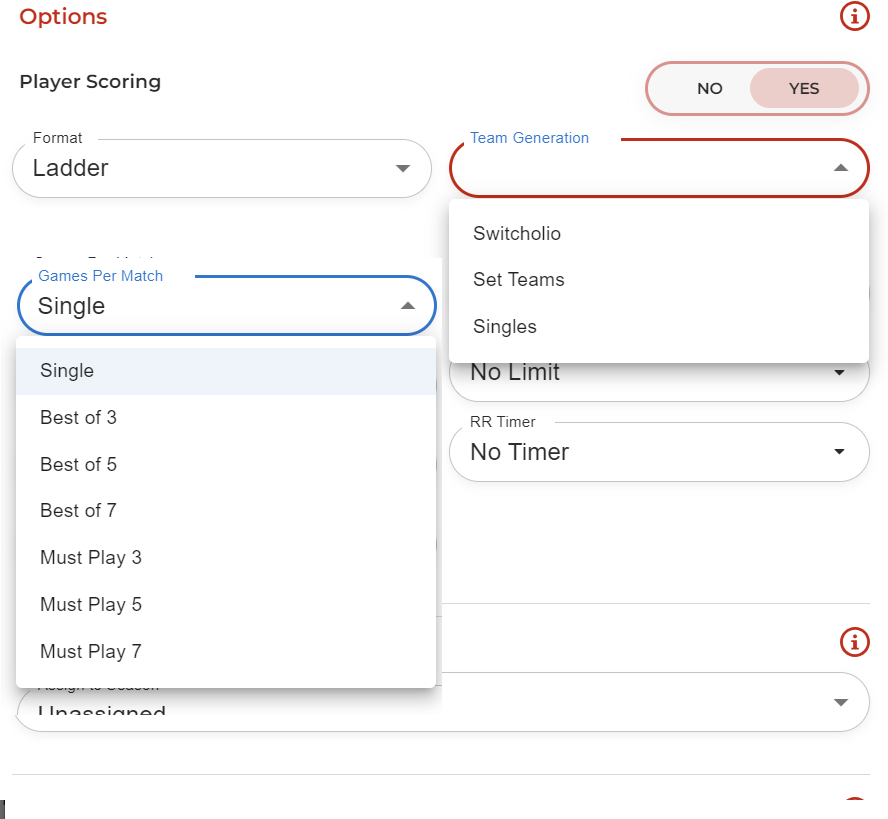The image size is (888, 819).
Task: Set Player Scoring toggle to NO
Action: point(709,89)
